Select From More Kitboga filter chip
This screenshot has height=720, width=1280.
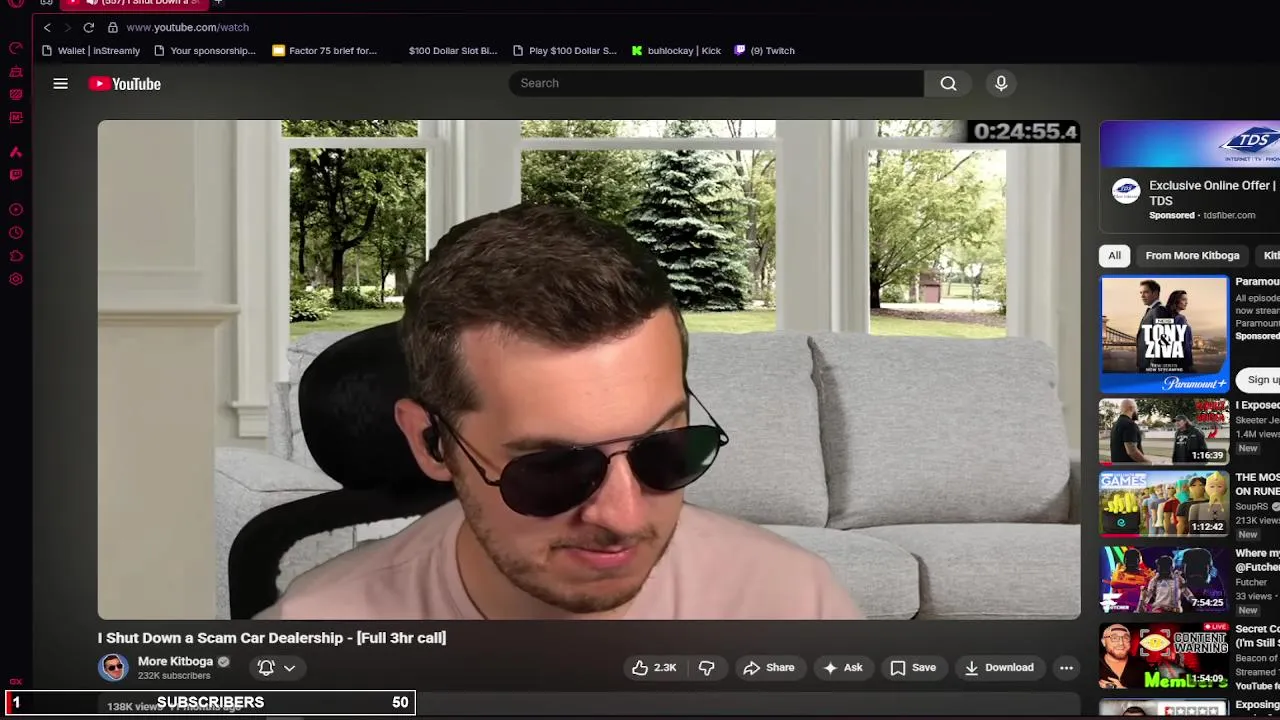point(1192,256)
